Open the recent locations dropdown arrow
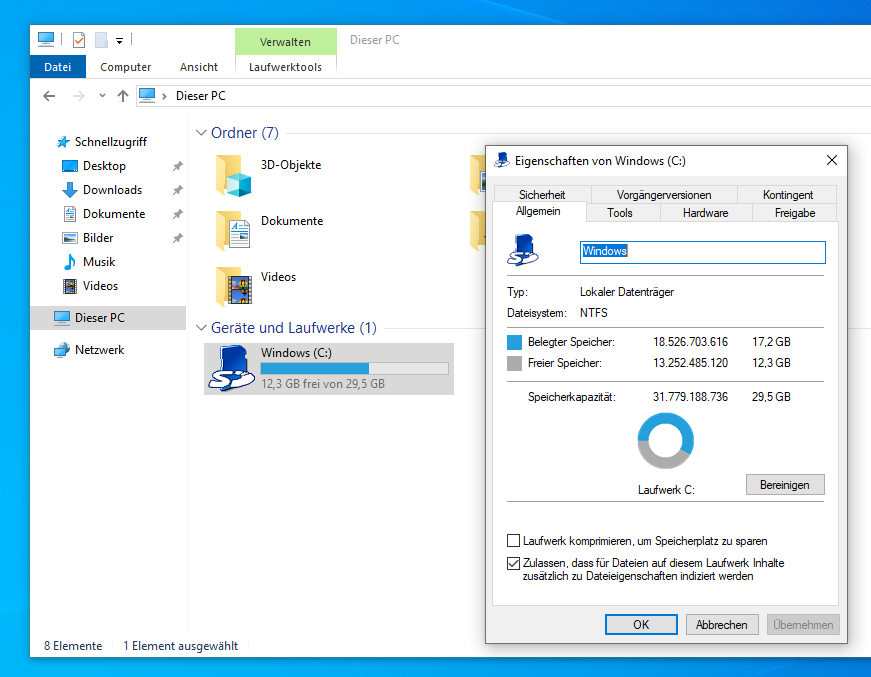The height and width of the screenshot is (677, 871). [102, 96]
